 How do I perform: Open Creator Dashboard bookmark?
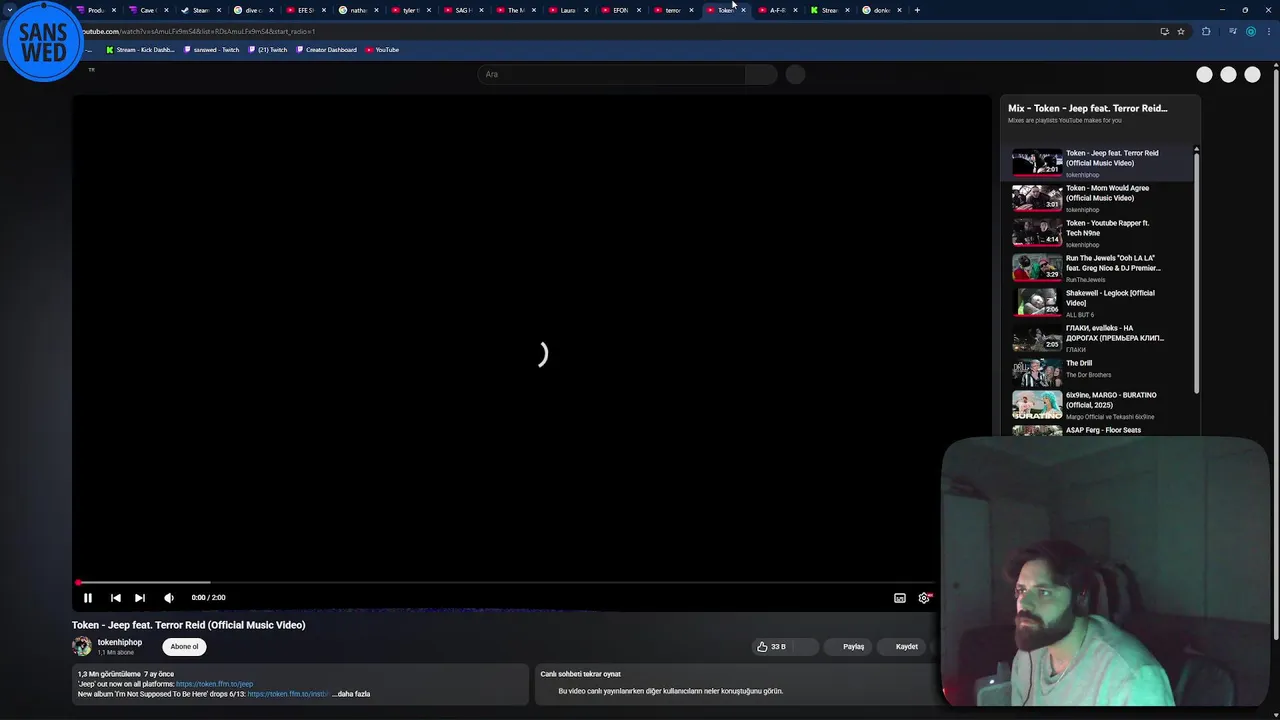pos(327,50)
